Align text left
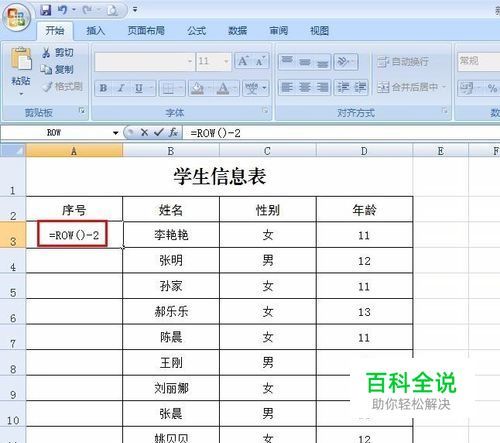500x443 pixels. coord(287,88)
